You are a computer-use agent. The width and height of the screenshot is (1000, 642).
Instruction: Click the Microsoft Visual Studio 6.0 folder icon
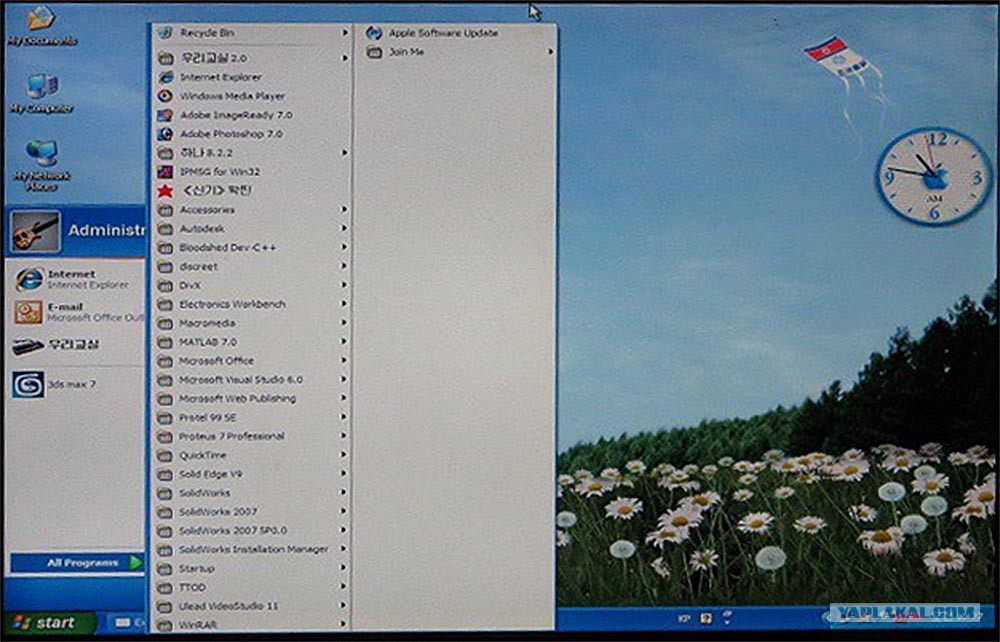[165, 380]
